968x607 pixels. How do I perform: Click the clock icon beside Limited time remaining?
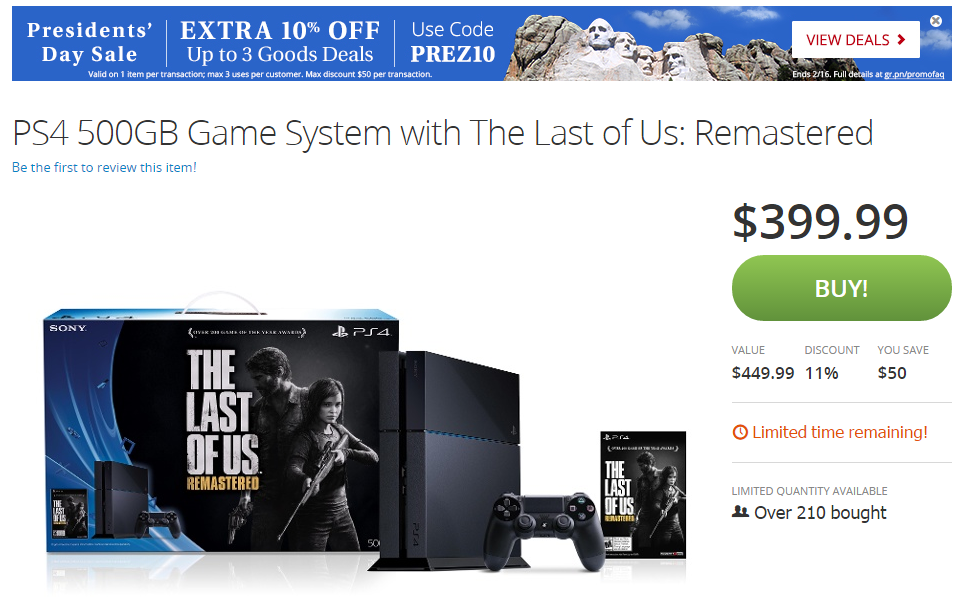click(740, 432)
